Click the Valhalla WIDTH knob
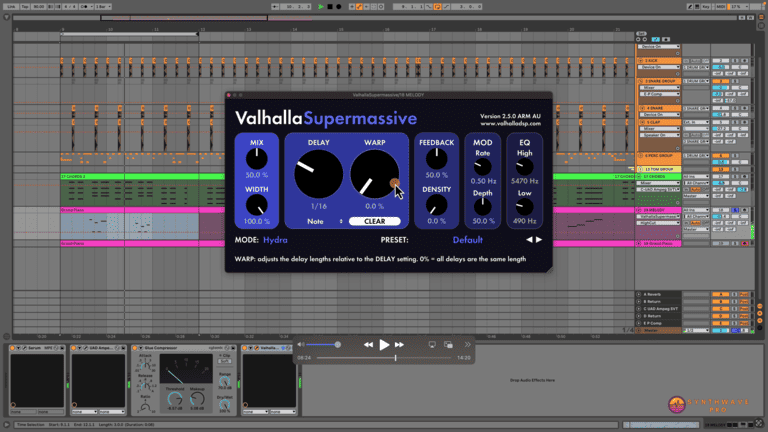 tap(257, 205)
